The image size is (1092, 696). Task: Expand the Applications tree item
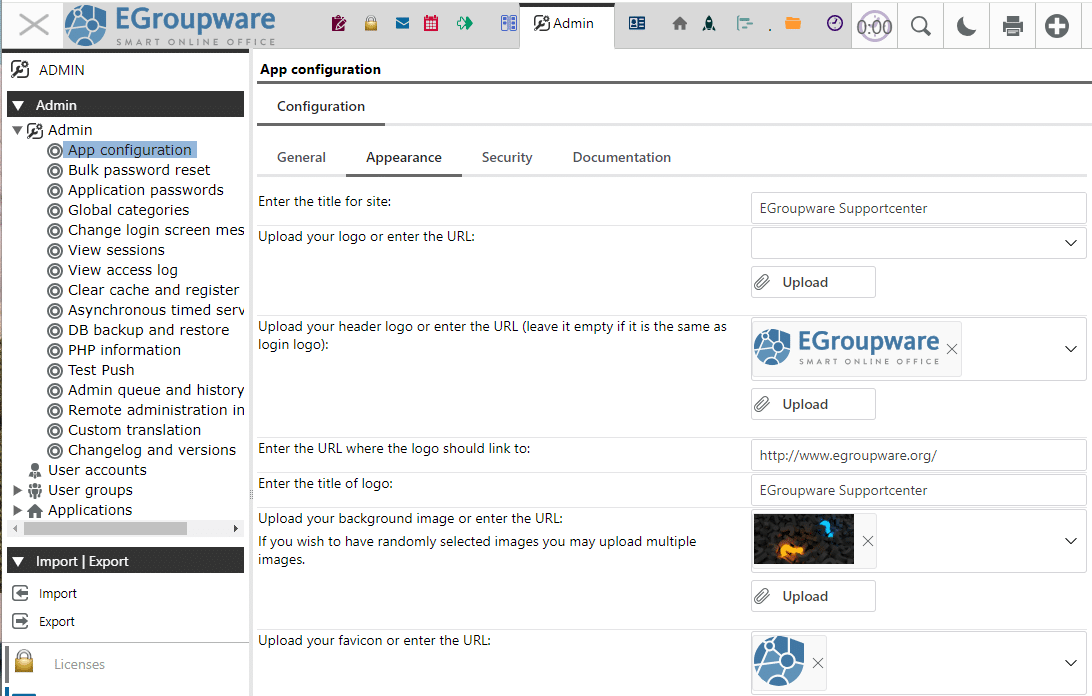16,510
